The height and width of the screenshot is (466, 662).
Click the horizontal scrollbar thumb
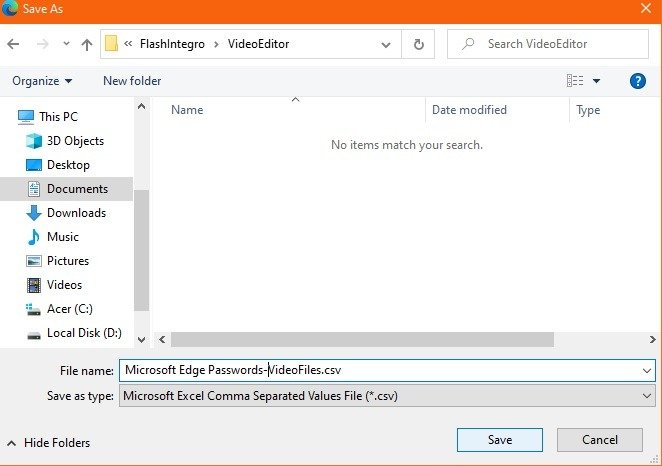(362, 339)
